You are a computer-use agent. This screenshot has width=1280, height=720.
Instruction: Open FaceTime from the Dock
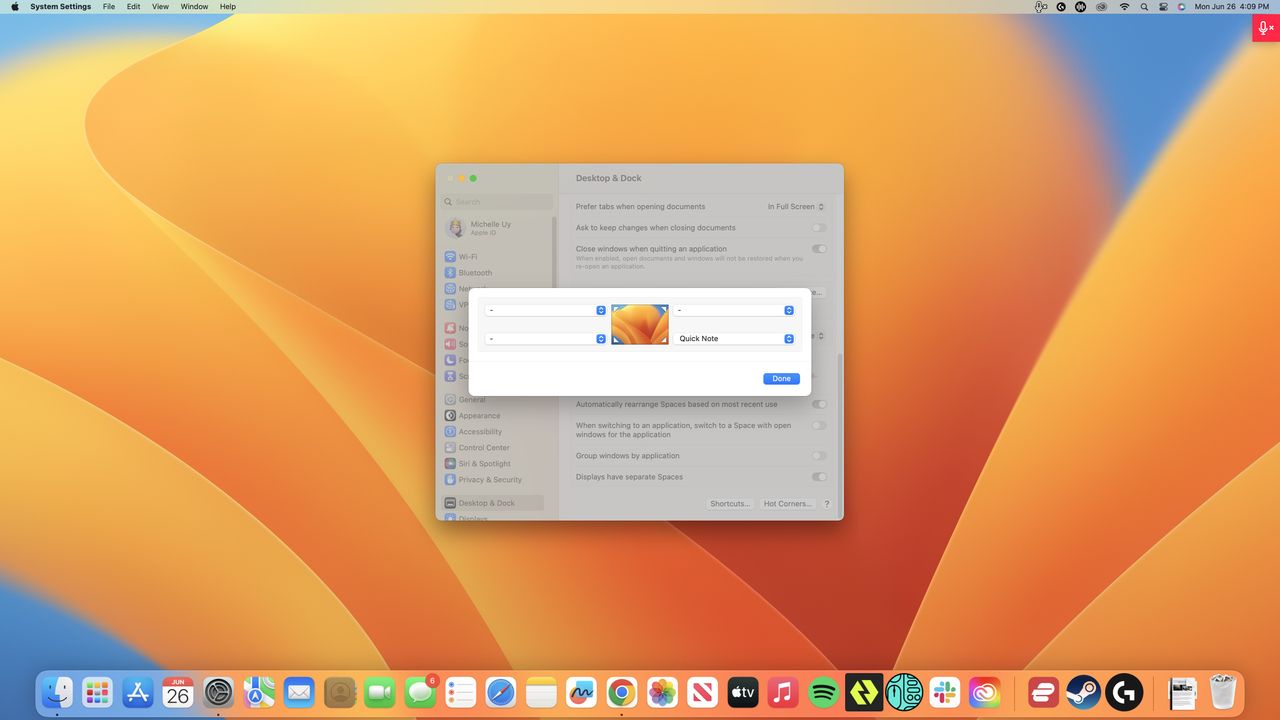pyautogui.click(x=380, y=692)
